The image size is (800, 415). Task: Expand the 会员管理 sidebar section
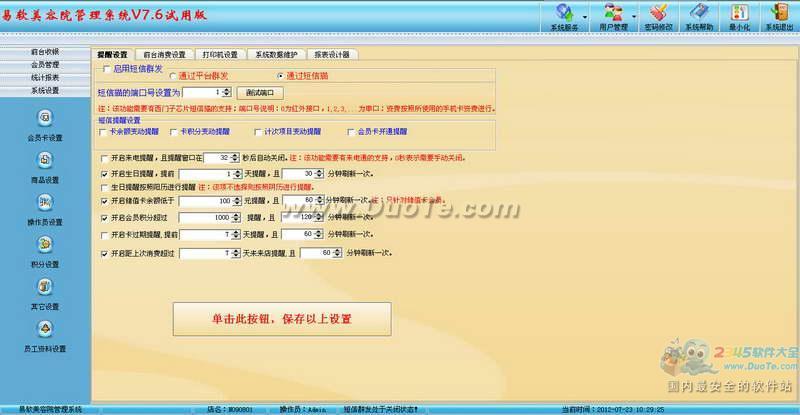(45, 64)
